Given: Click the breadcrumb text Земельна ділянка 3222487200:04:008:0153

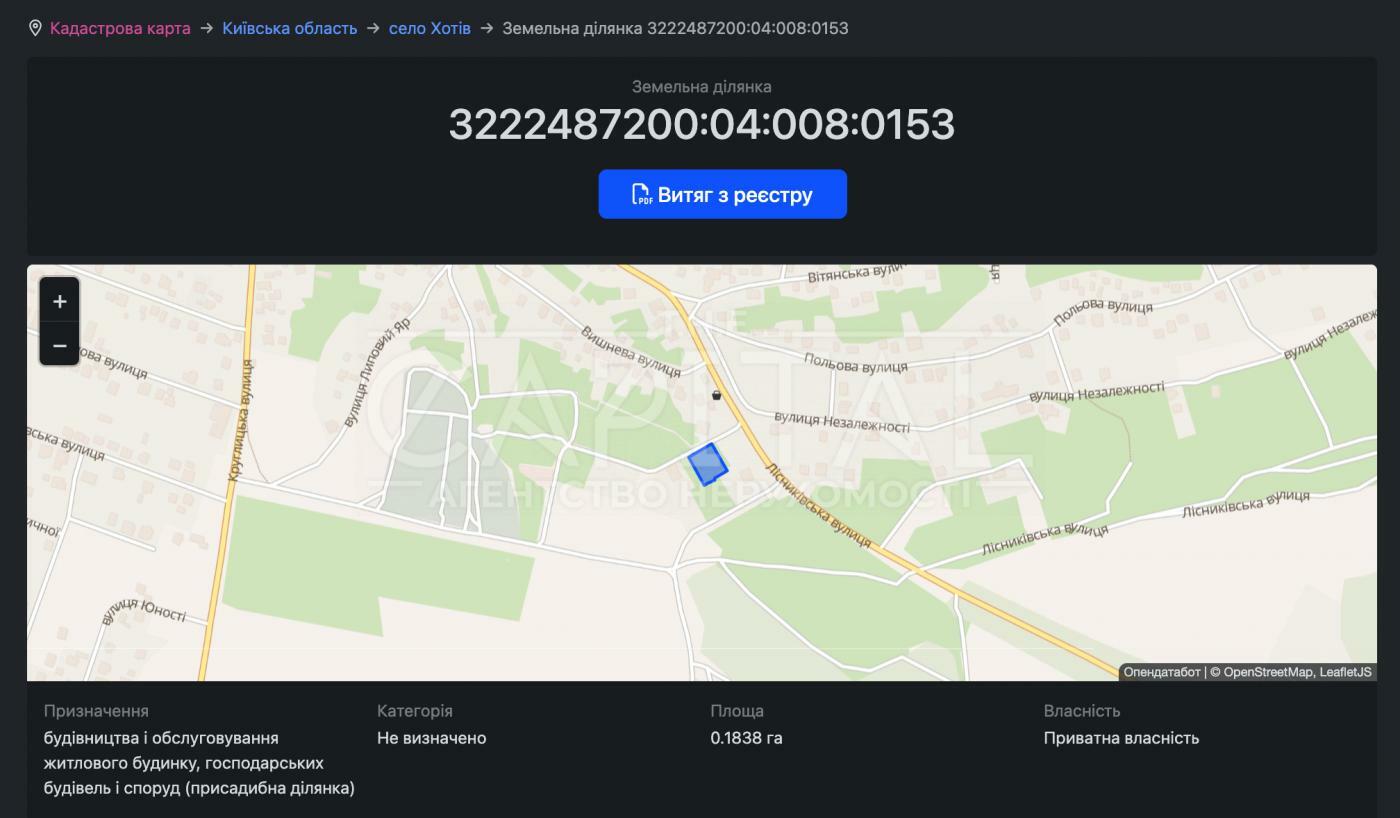Looking at the screenshot, I should 675,28.
